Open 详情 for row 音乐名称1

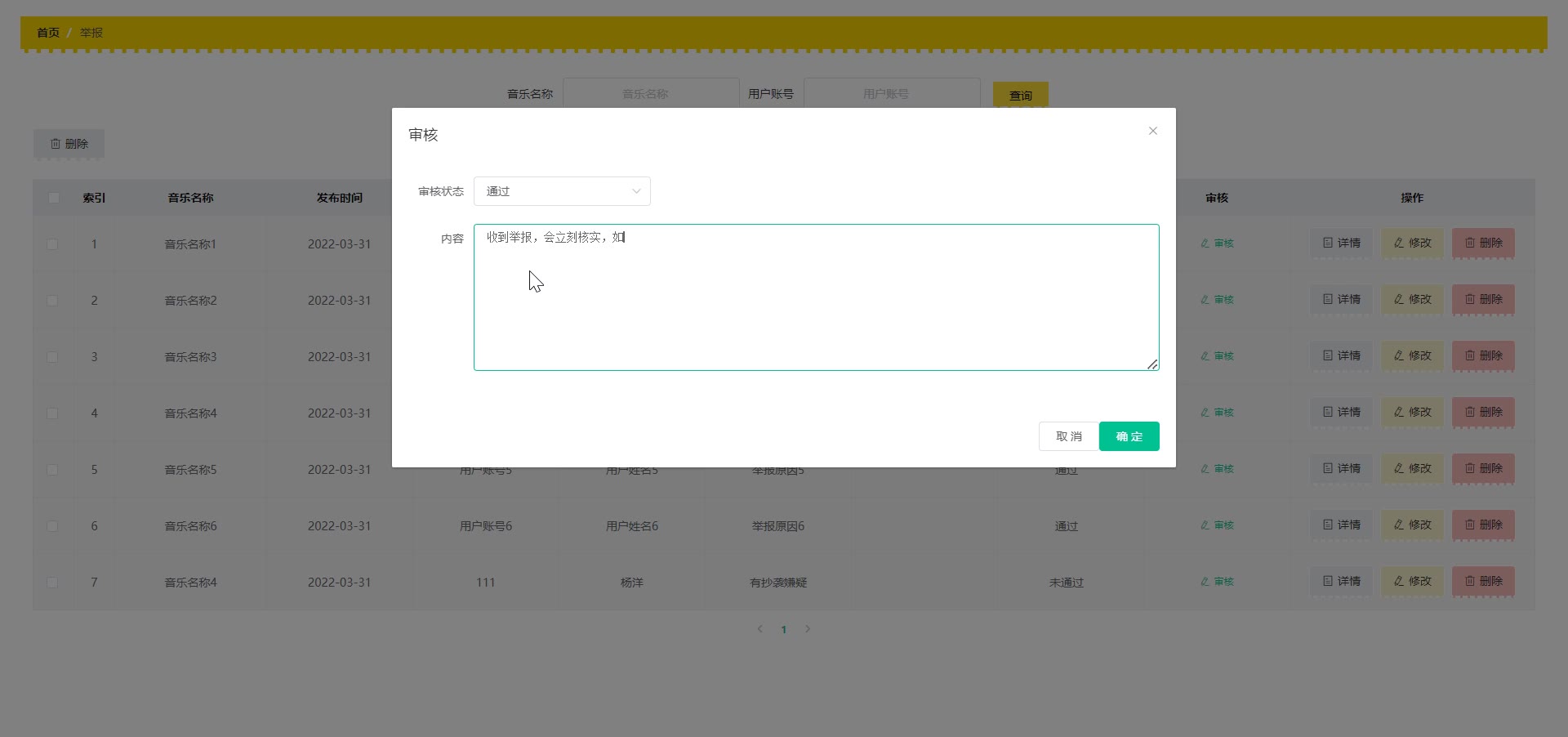tap(1341, 243)
